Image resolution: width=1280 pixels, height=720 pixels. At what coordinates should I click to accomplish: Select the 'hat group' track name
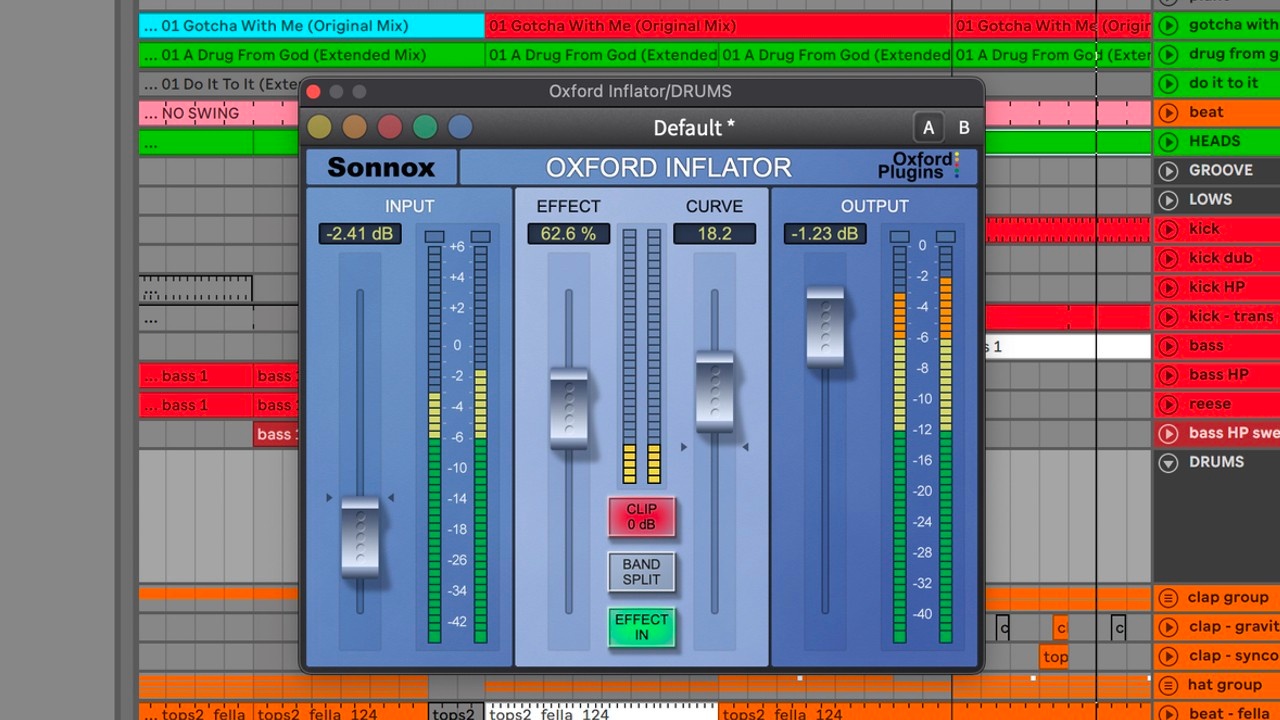pyautogui.click(x=1225, y=685)
